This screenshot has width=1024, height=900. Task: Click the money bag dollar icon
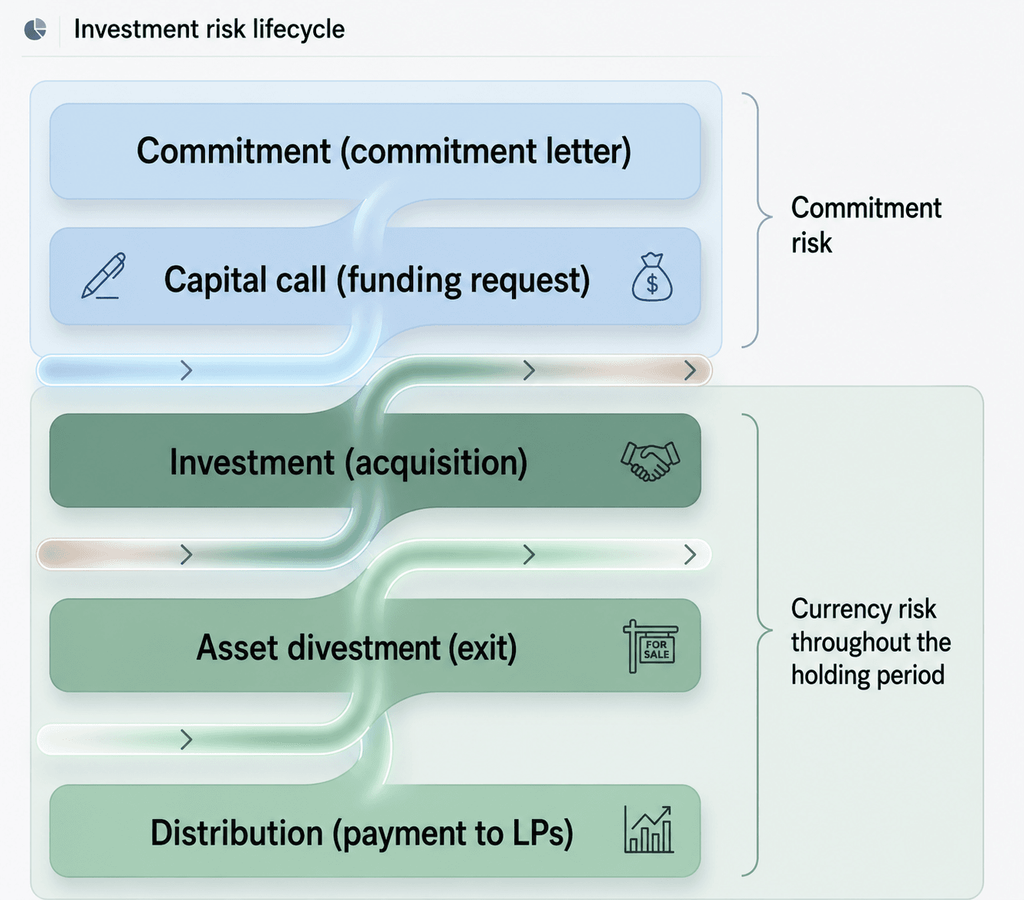[x=652, y=277]
